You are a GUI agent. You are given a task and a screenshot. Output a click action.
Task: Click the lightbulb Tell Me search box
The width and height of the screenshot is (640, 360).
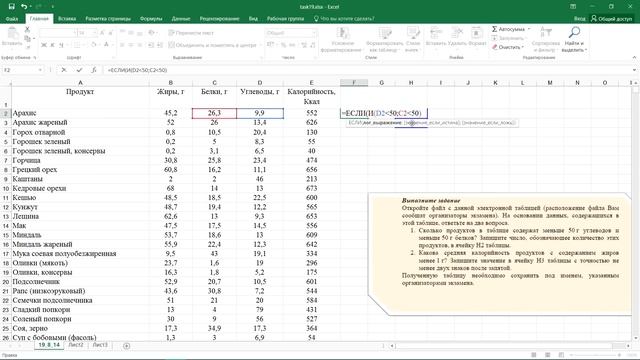click(x=344, y=19)
